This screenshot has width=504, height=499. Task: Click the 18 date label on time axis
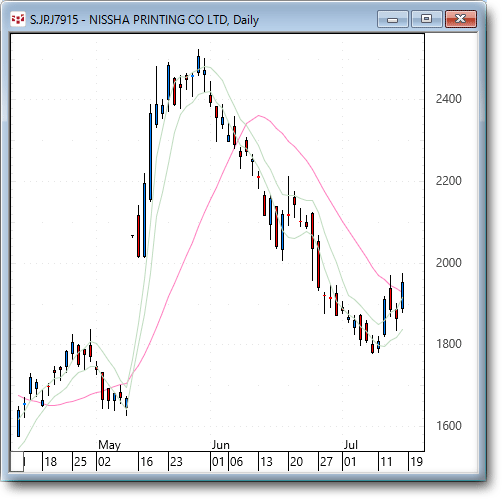51,462
